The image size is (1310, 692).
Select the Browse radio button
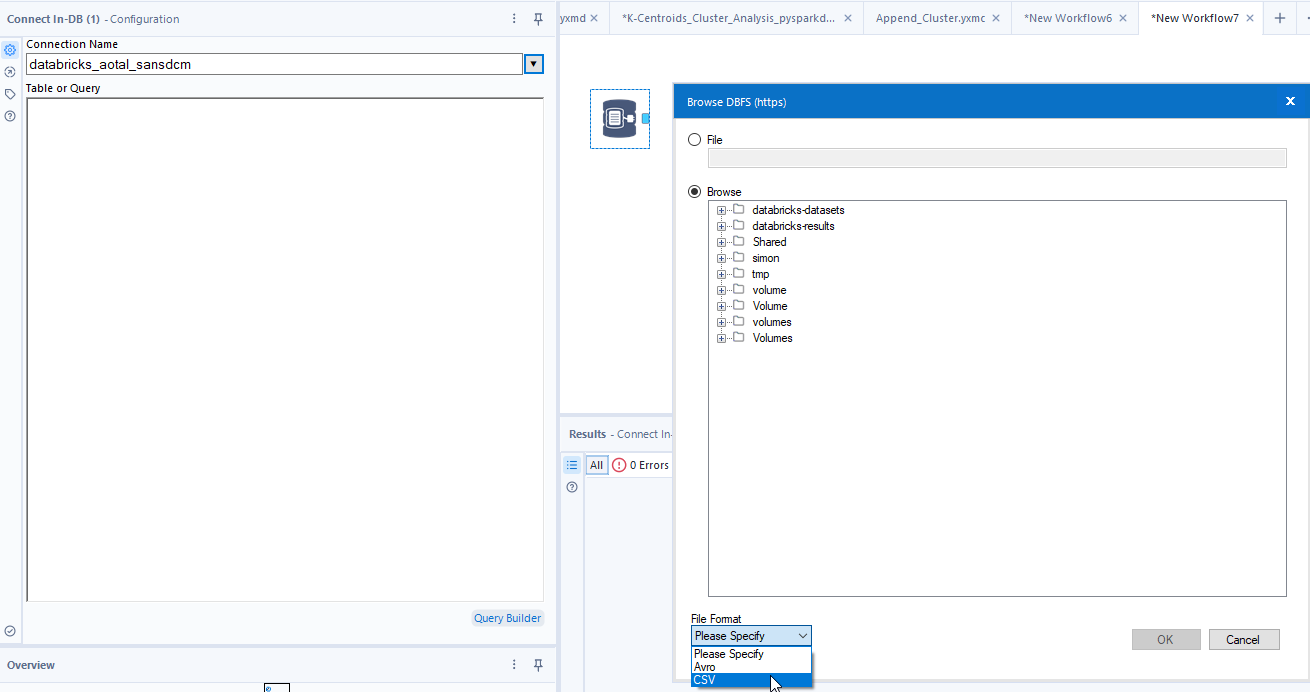pos(695,191)
